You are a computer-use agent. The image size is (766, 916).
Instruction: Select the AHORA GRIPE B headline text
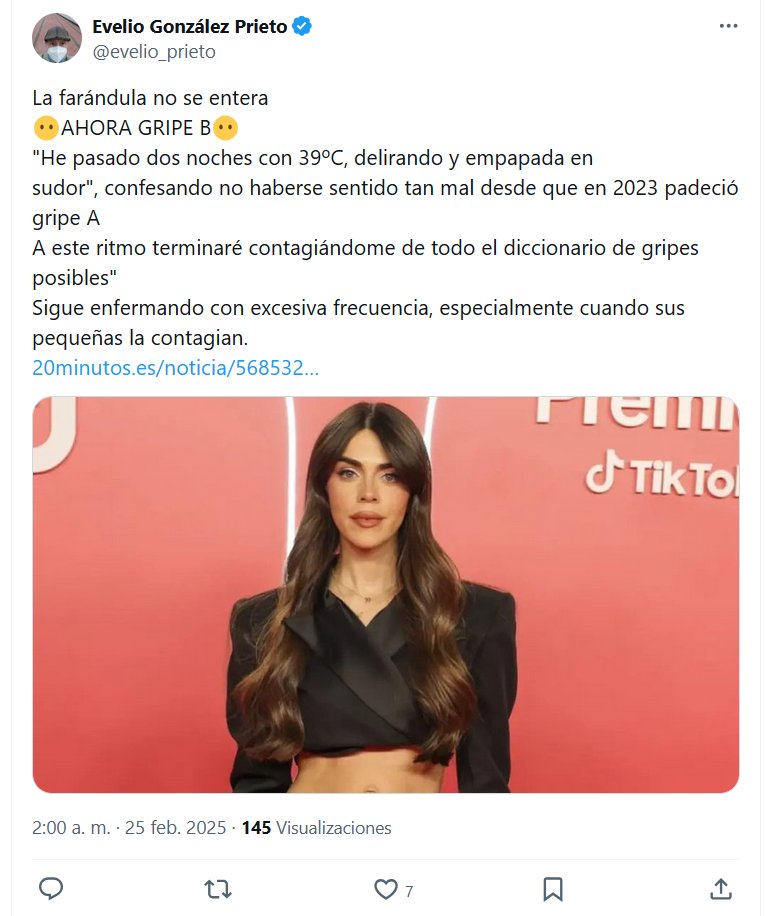[136, 128]
